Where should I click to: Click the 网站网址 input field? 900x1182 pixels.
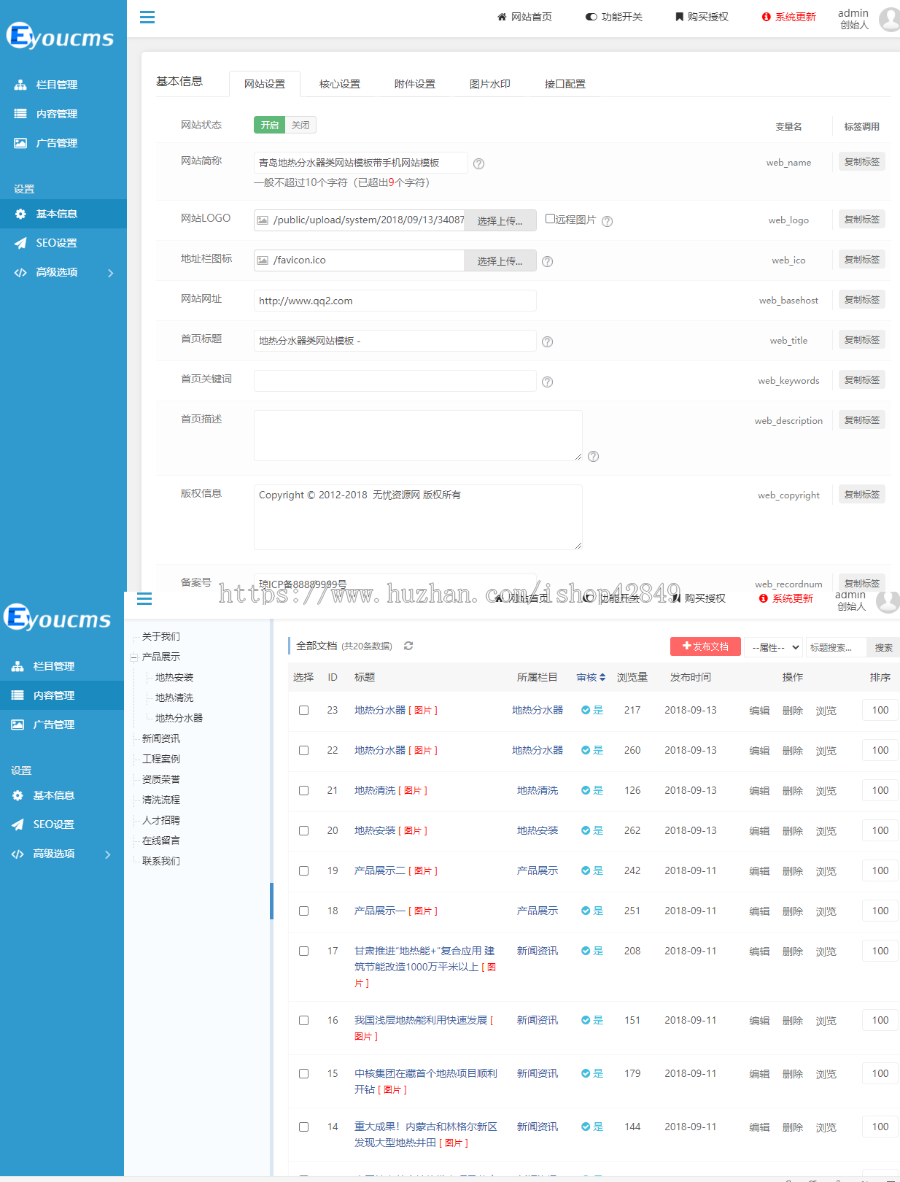pyautogui.click(x=395, y=301)
